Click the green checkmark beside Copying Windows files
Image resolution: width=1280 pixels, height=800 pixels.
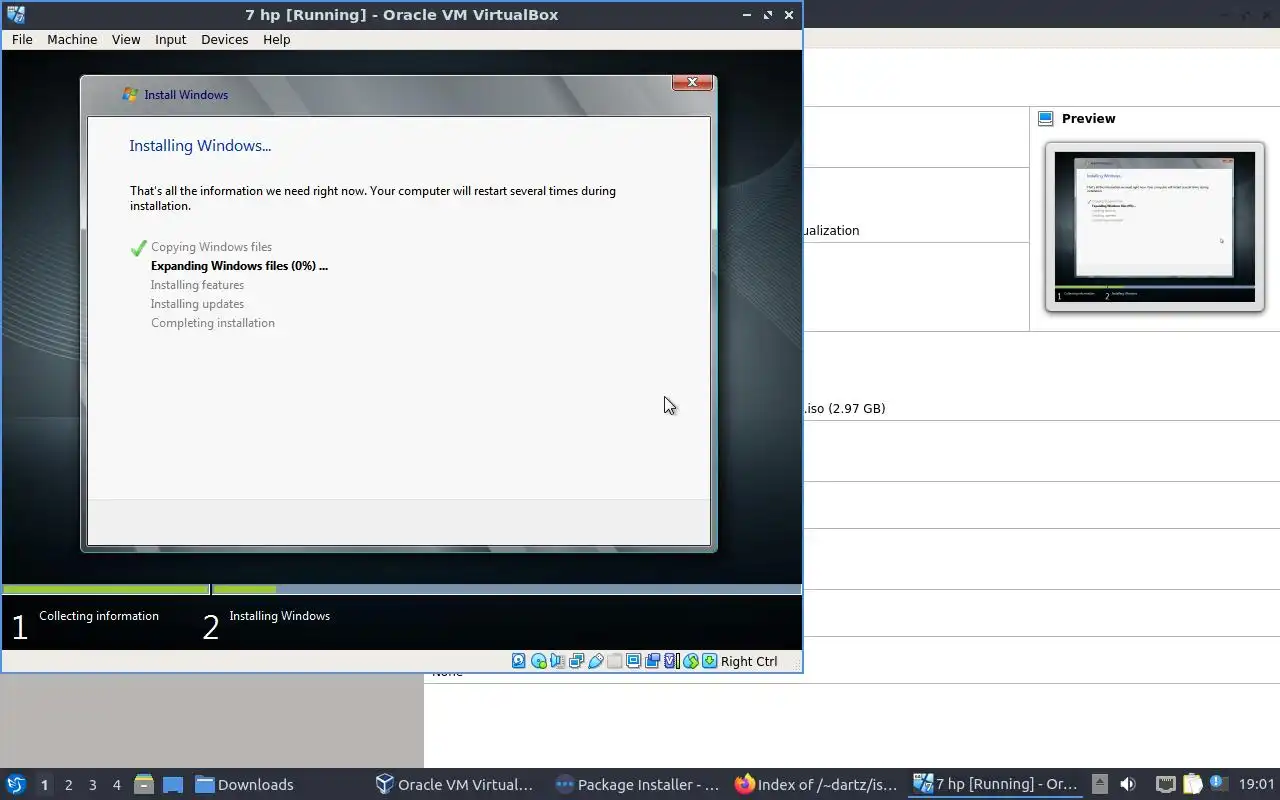[x=138, y=248]
